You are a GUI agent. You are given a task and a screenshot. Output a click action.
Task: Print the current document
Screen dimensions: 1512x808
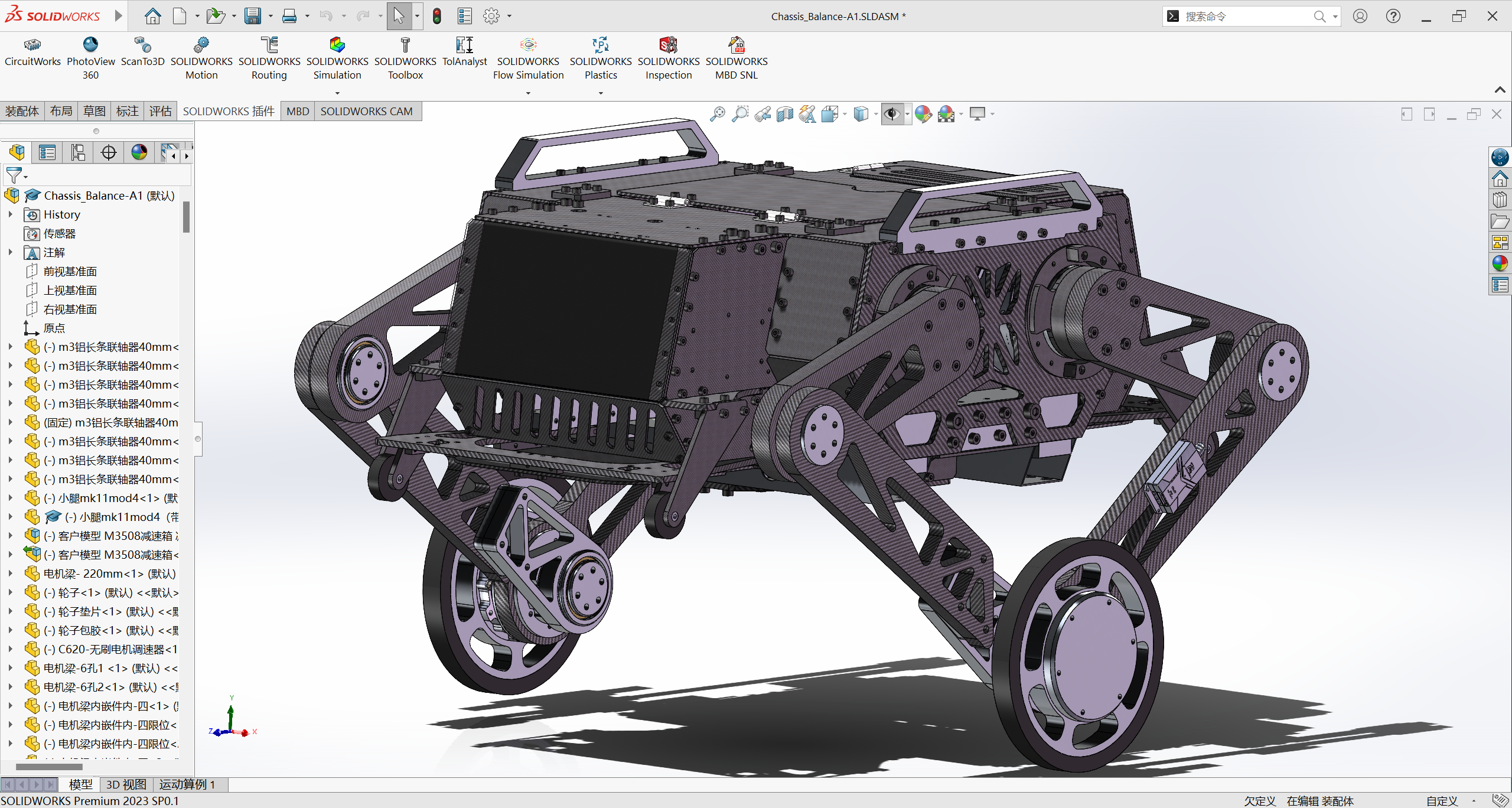click(289, 16)
